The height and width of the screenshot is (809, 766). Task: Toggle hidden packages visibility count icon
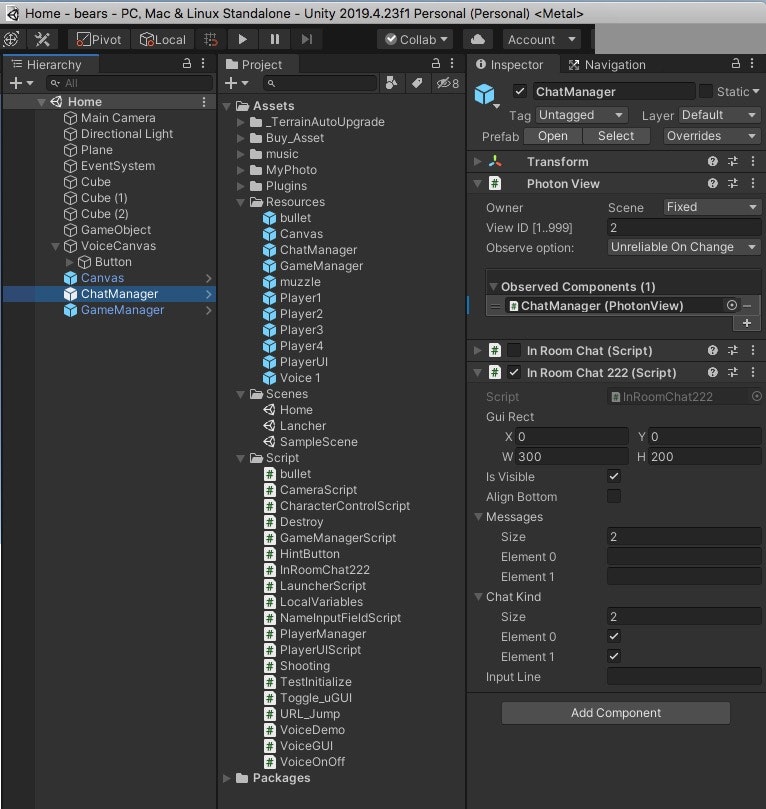pos(448,83)
